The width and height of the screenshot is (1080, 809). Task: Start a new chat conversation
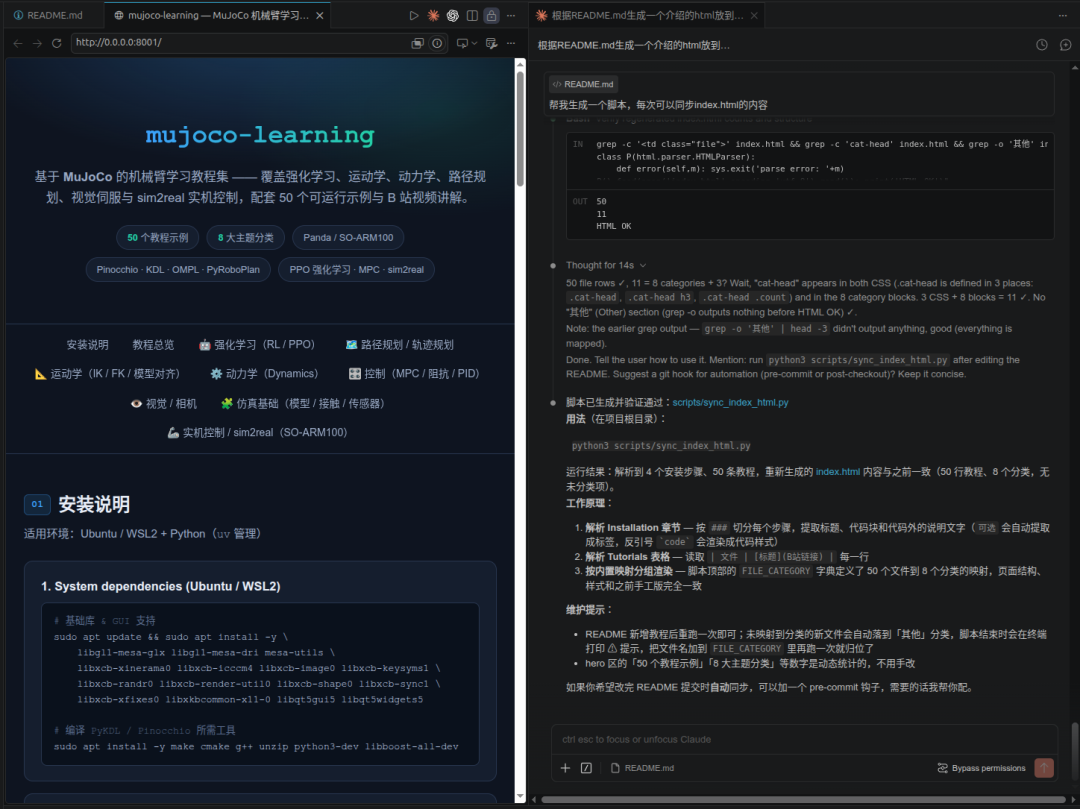1065,45
